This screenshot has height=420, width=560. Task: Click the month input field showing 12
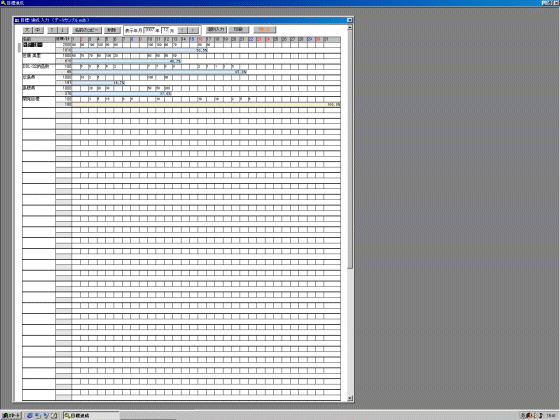(165, 30)
